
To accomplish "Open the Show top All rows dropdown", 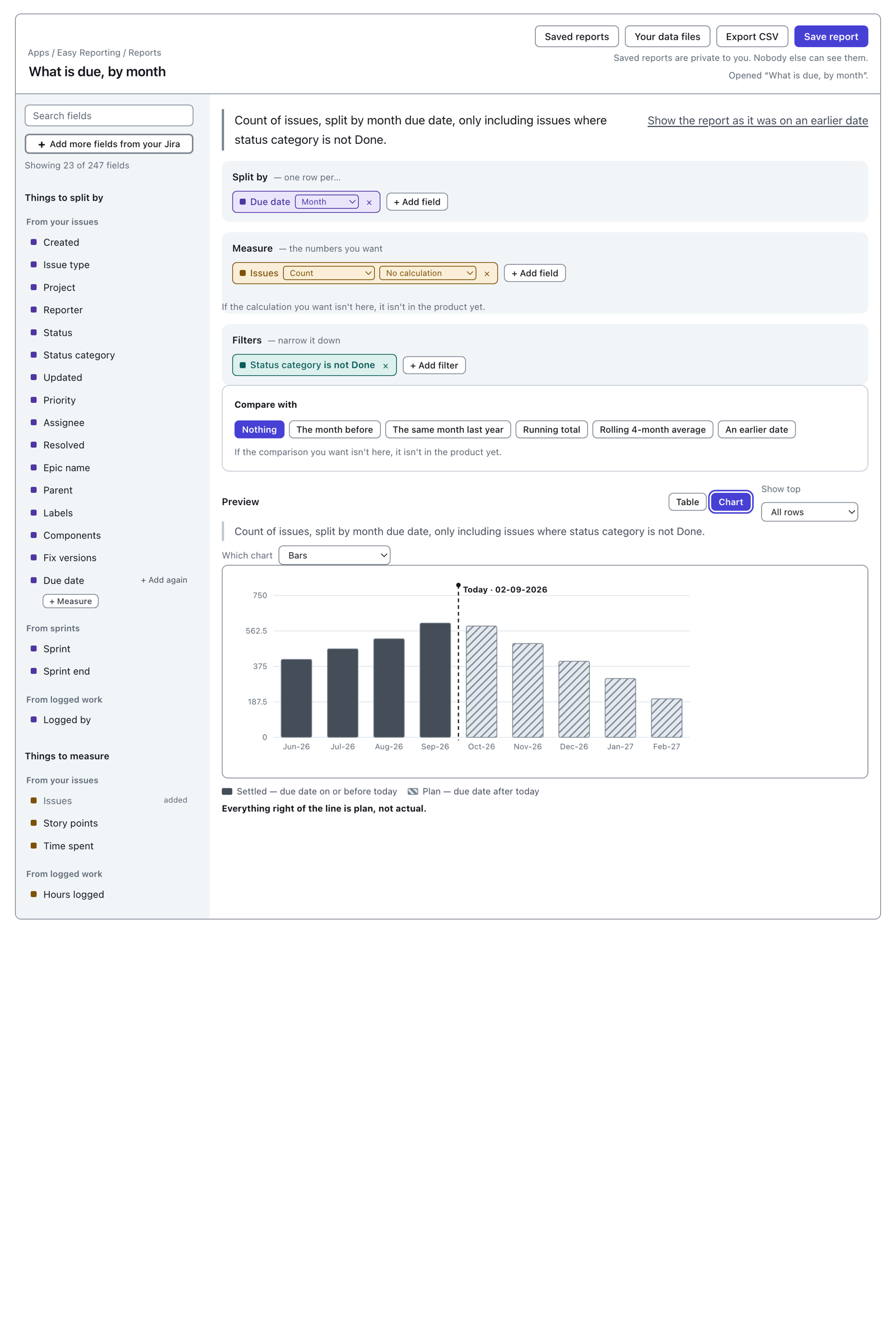I will pos(809,512).
